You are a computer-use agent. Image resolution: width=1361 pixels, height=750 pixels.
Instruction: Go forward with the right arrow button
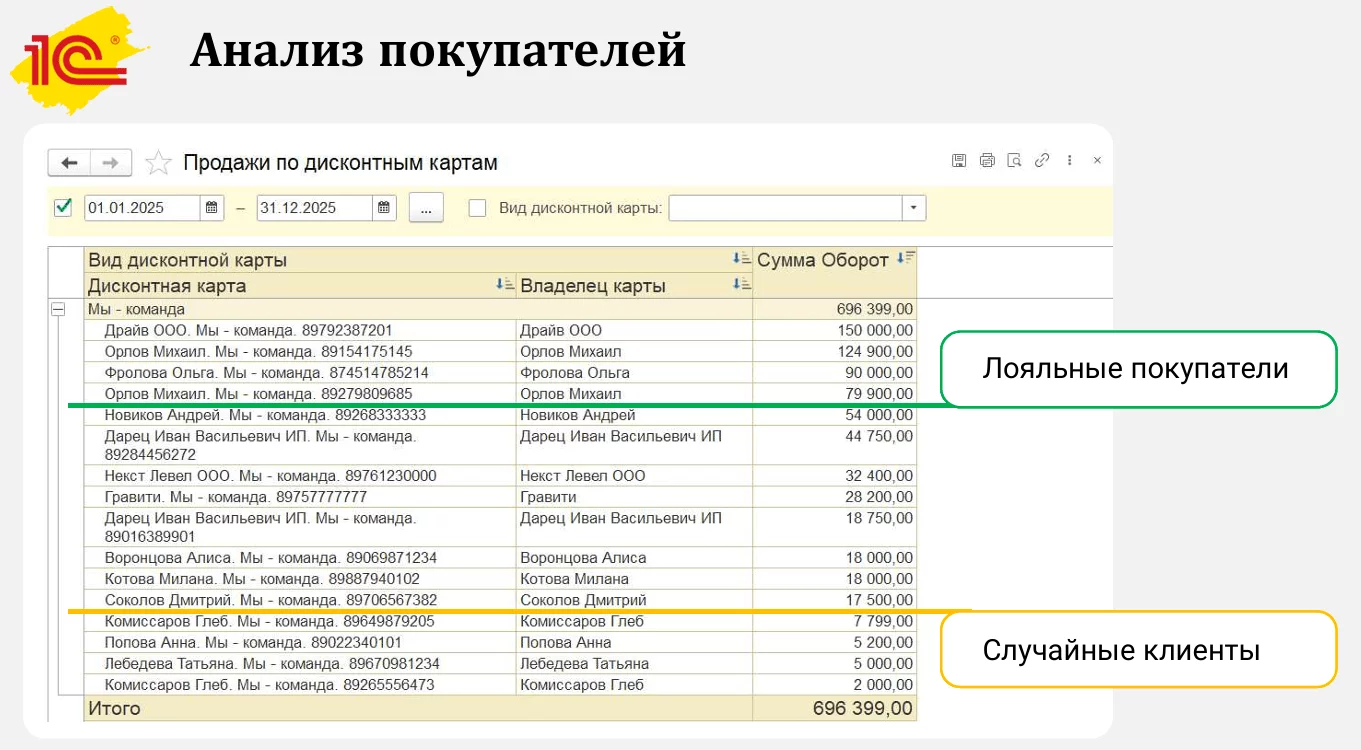click(x=111, y=163)
